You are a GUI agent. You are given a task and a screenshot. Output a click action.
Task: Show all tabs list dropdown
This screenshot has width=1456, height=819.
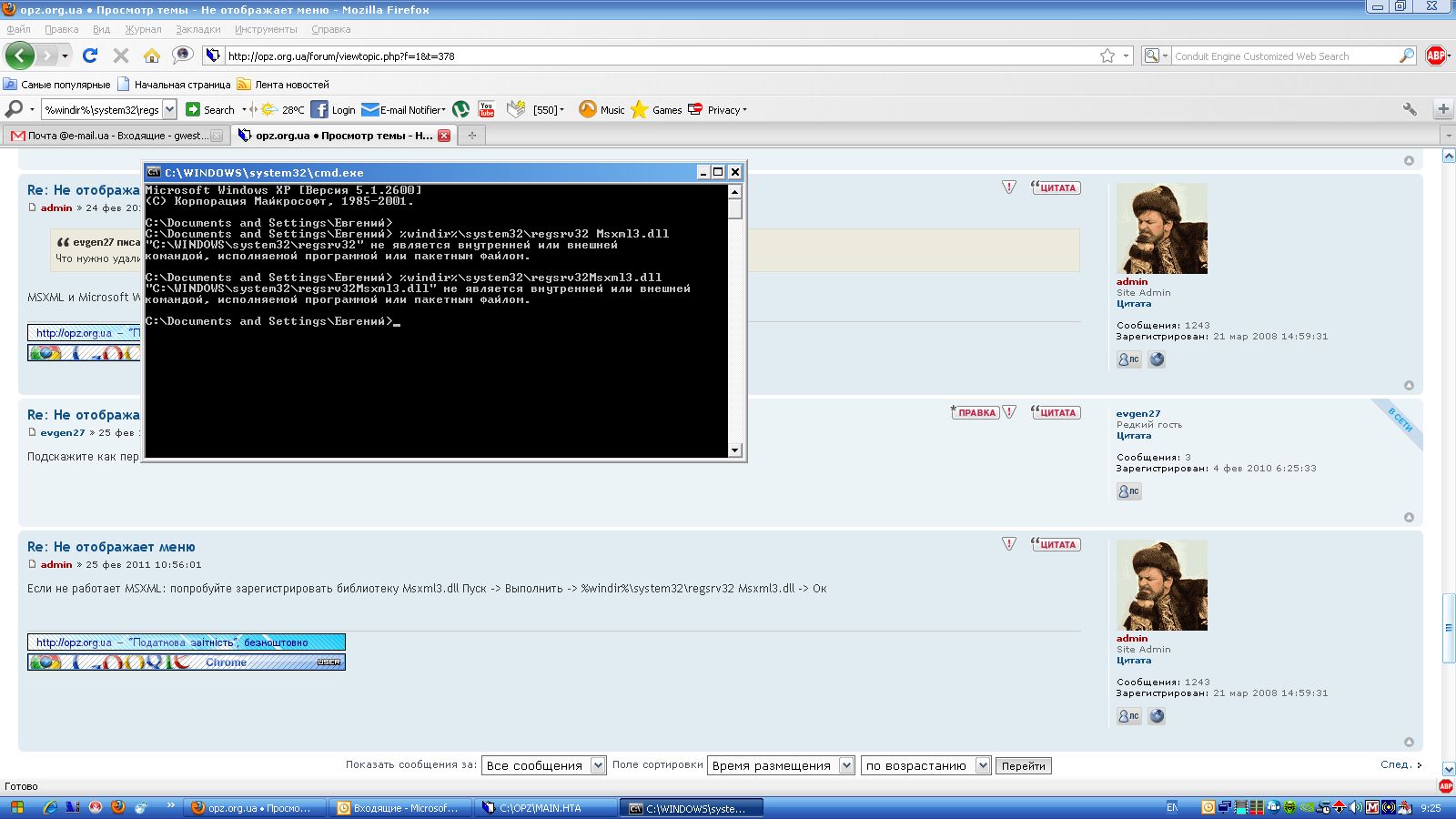[x=1448, y=136]
